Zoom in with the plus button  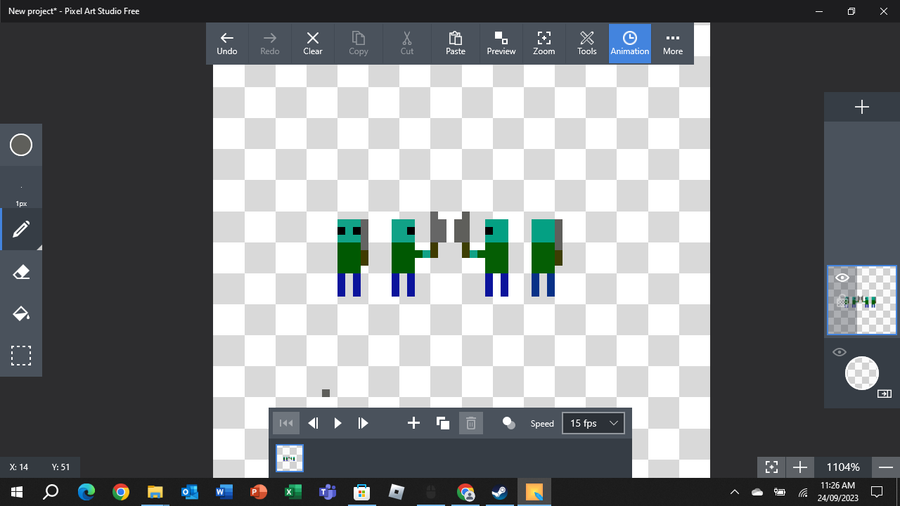click(x=800, y=467)
